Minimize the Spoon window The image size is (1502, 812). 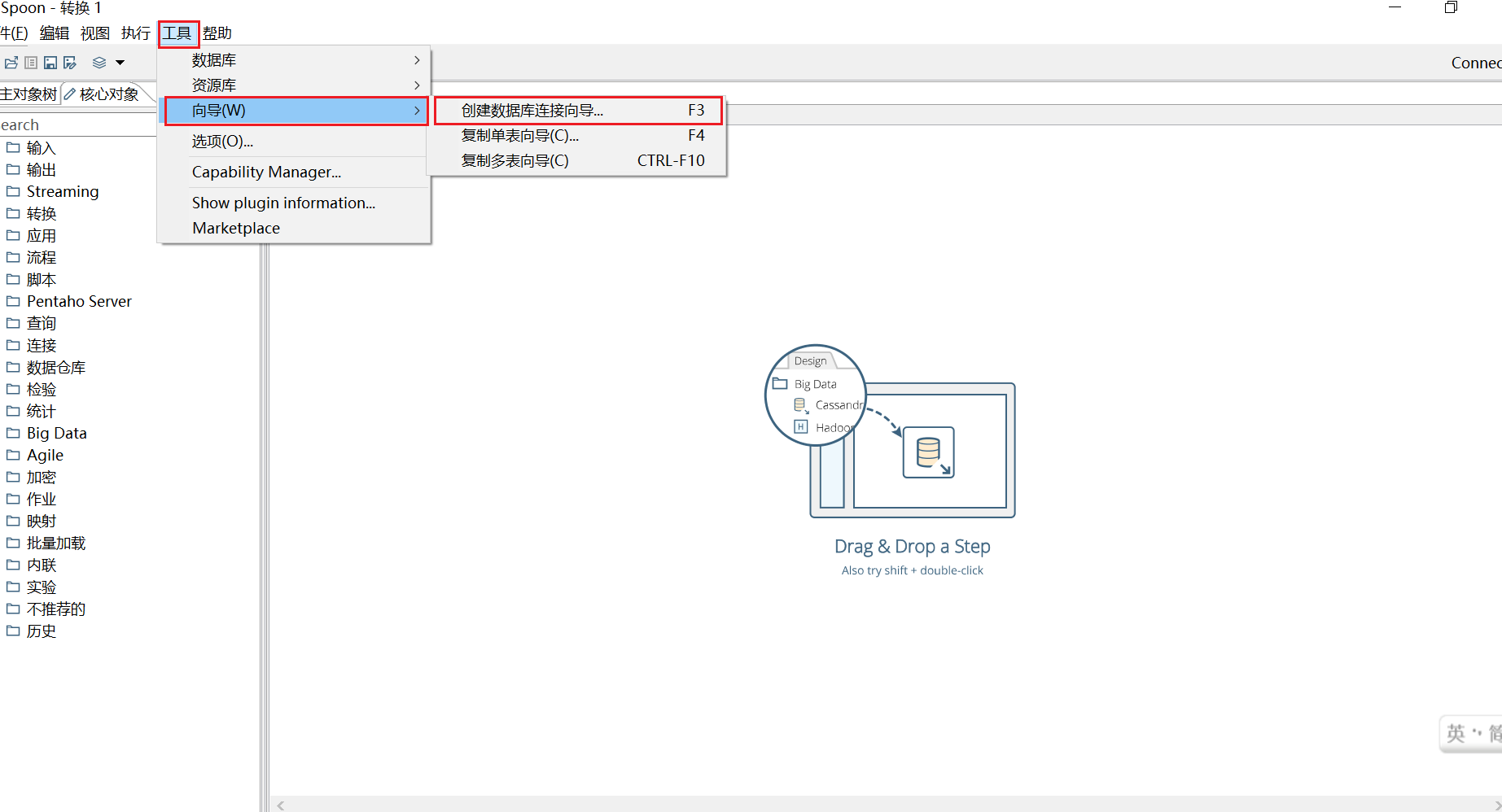pos(1395,7)
